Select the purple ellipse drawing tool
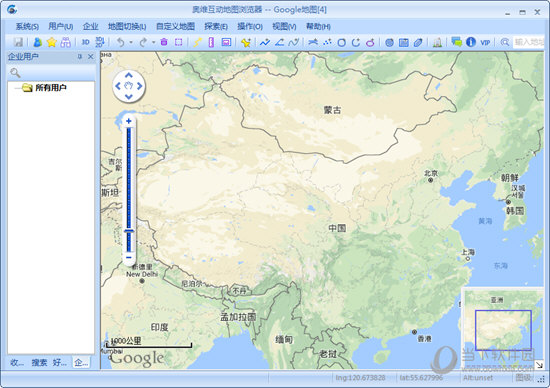The image size is (550, 388). [x=370, y=43]
